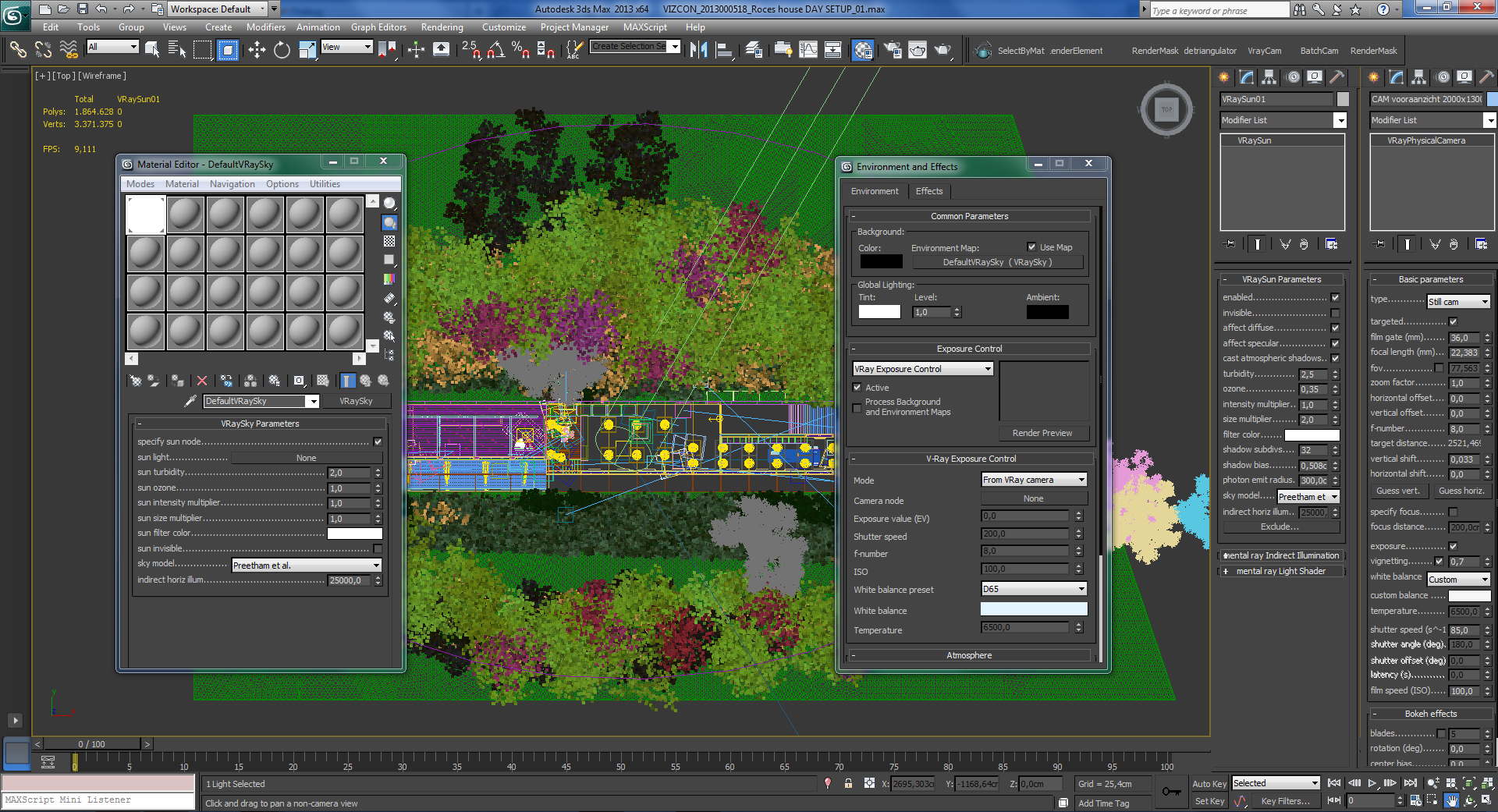The image size is (1498, 812).
Task: Select first white material sample slot
Action: (x=146, y=215)
